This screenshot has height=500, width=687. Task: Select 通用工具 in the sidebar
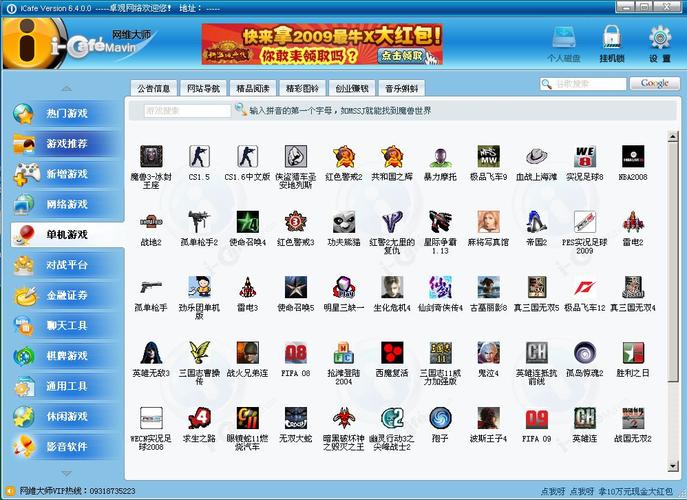click(x=67, y=386)
